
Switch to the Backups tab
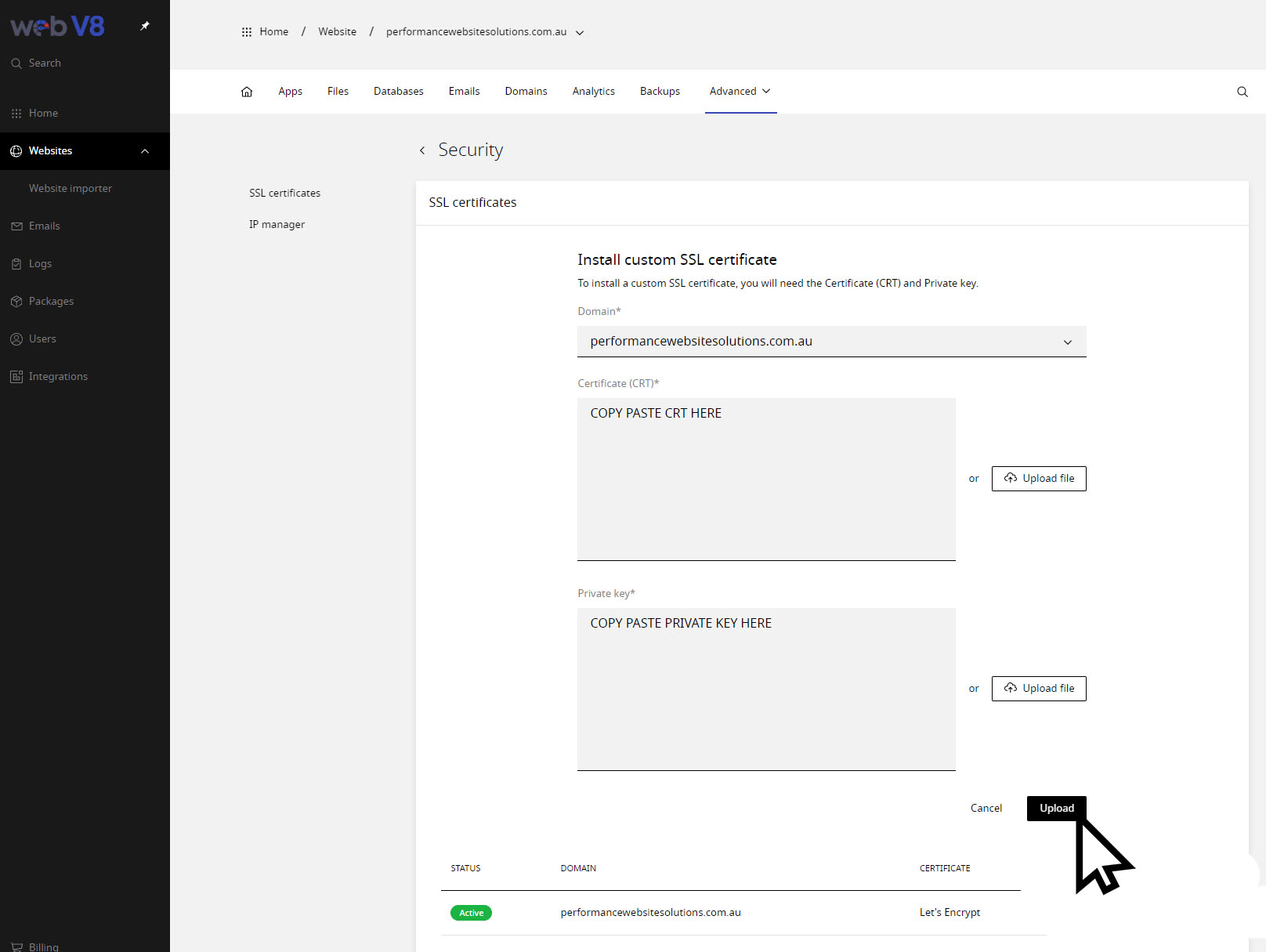[x=660, y=91]
